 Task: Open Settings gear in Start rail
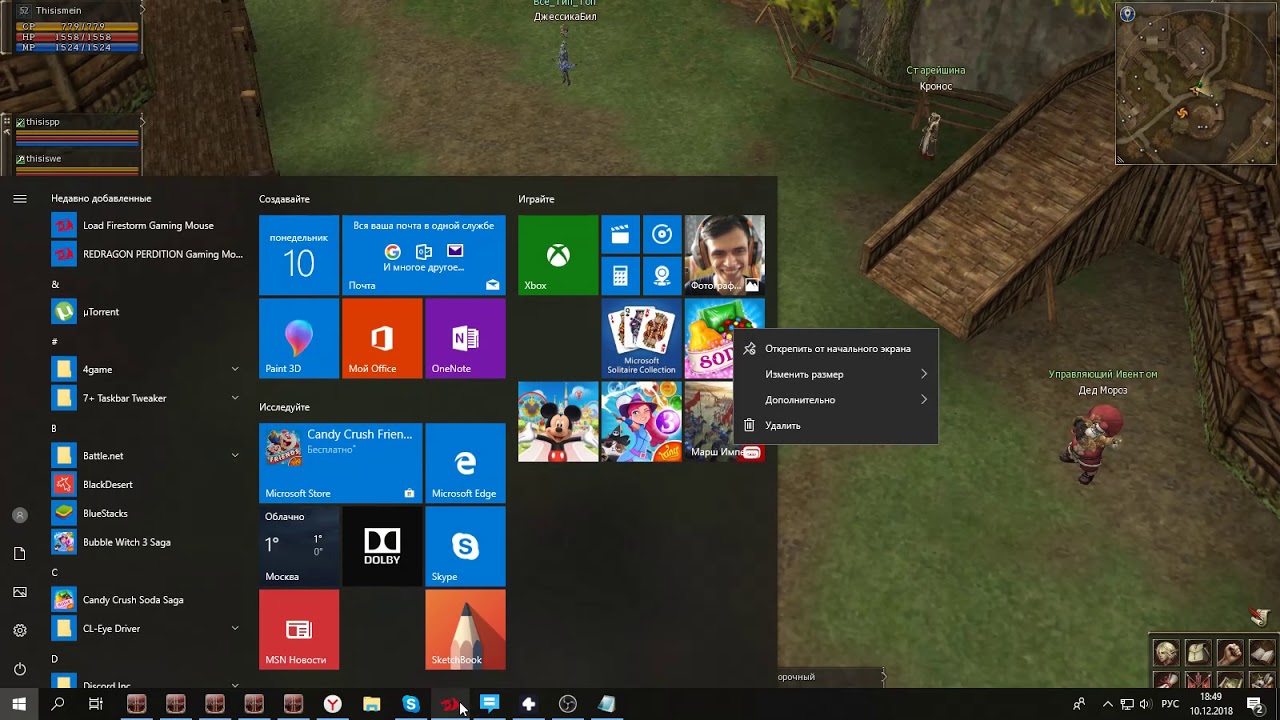coord(19,631)
